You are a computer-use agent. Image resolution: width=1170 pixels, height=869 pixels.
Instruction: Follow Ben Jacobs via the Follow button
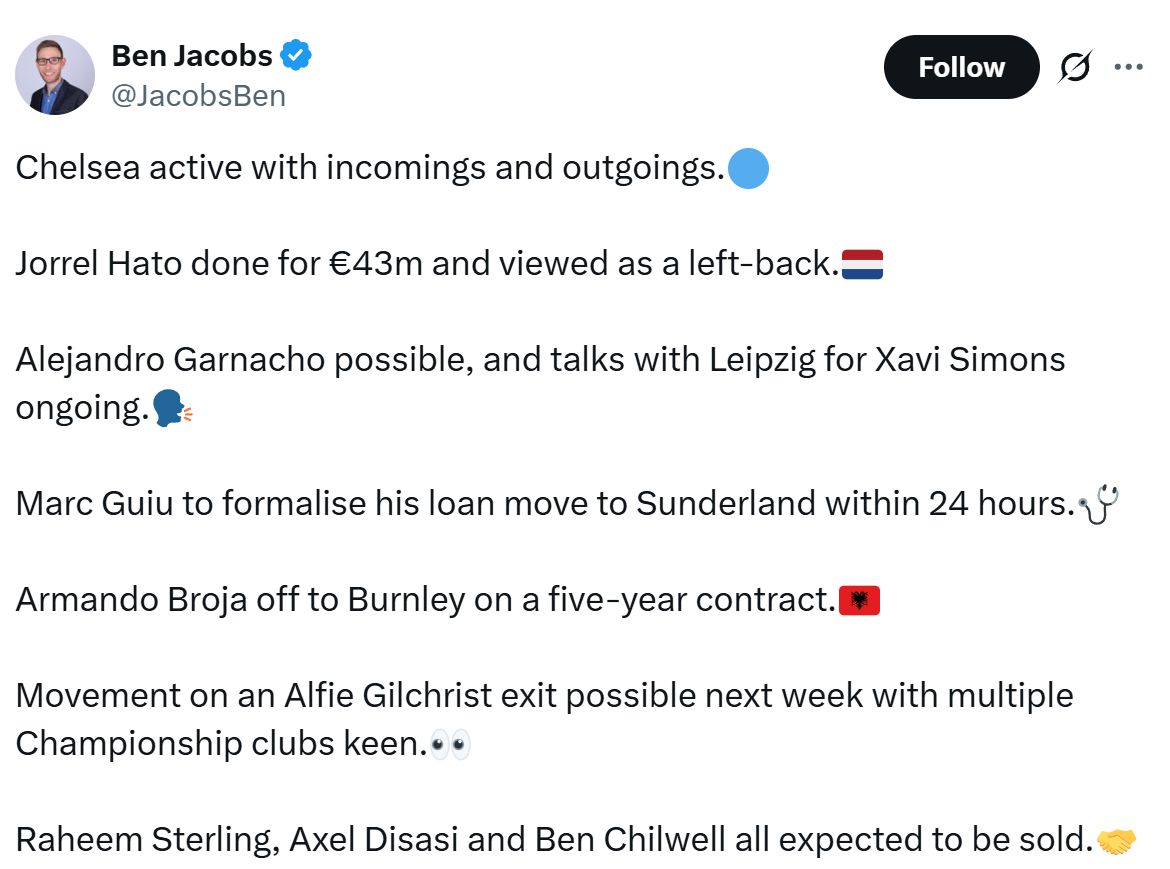coord(960,67)
